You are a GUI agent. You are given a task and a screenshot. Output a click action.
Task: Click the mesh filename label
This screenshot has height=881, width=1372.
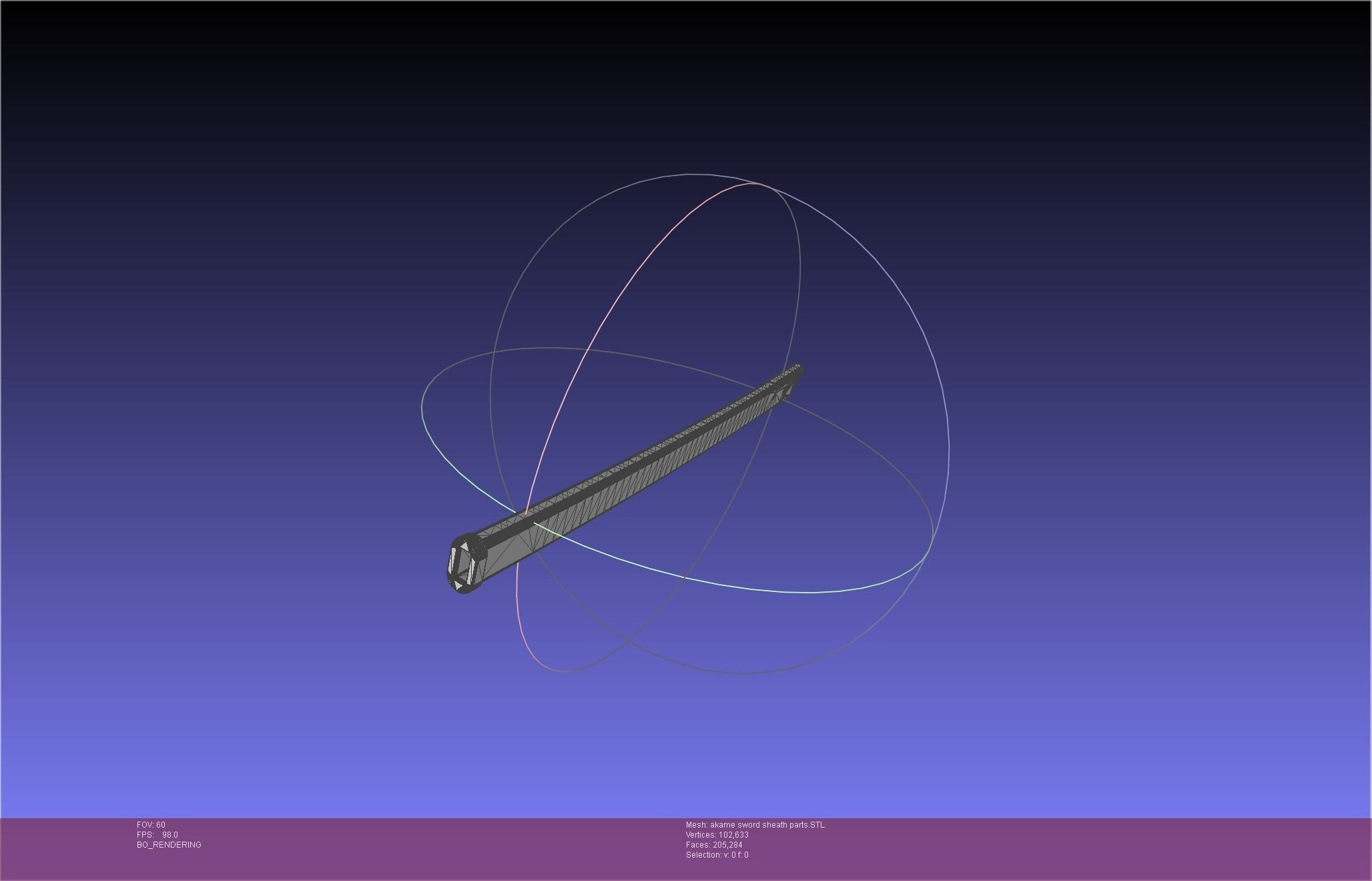pyautogui.click(x=755, y=825)
